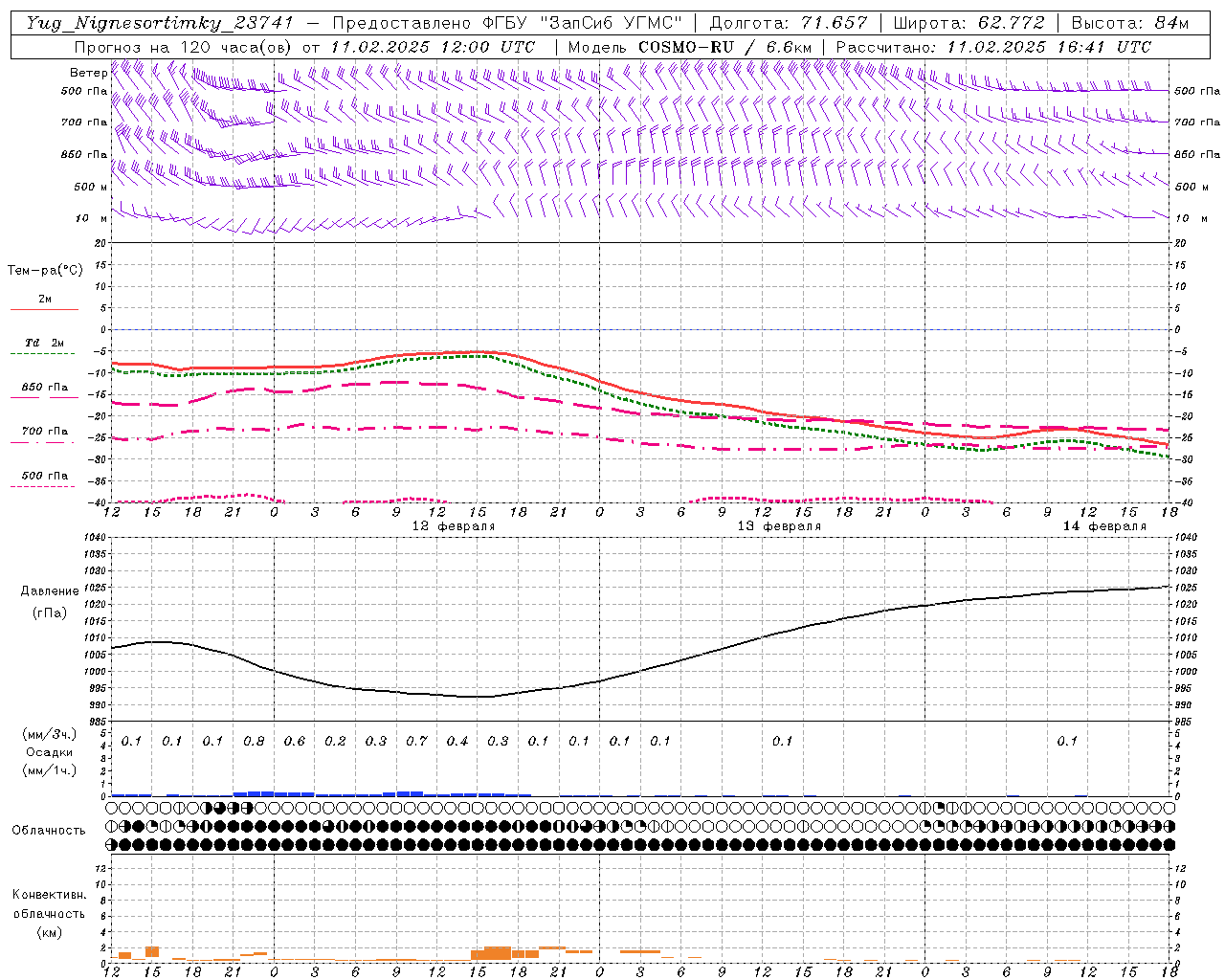Select the (мм/3ч.) units label
The image size is (1225, 980).
[50, 735]
